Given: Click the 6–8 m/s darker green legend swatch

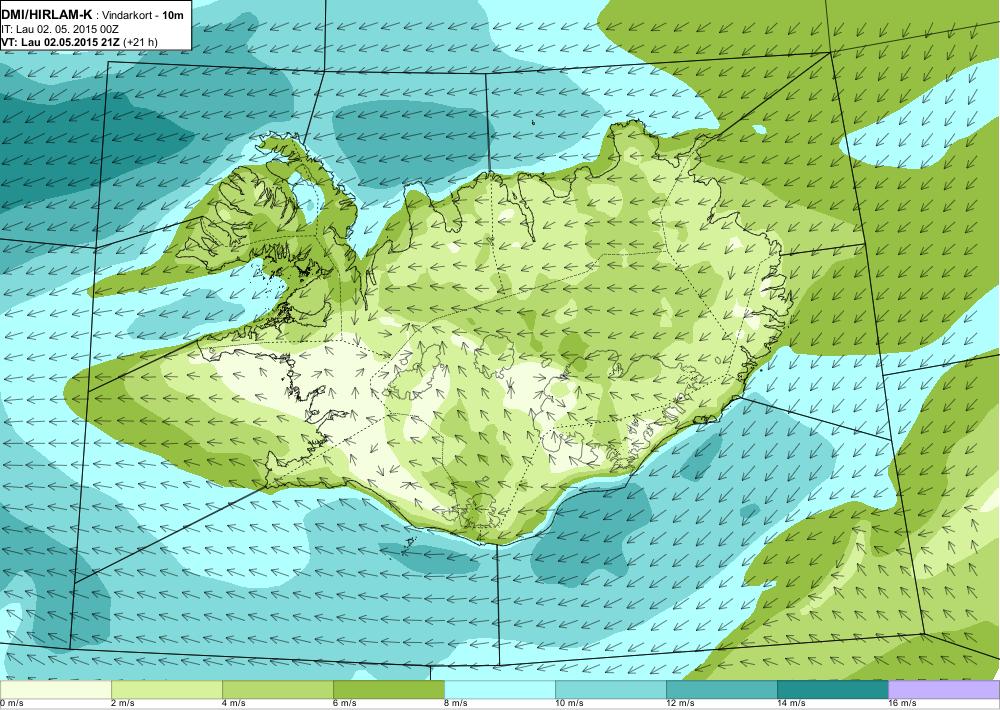Looking at the screenshot, I should [388, 689].
